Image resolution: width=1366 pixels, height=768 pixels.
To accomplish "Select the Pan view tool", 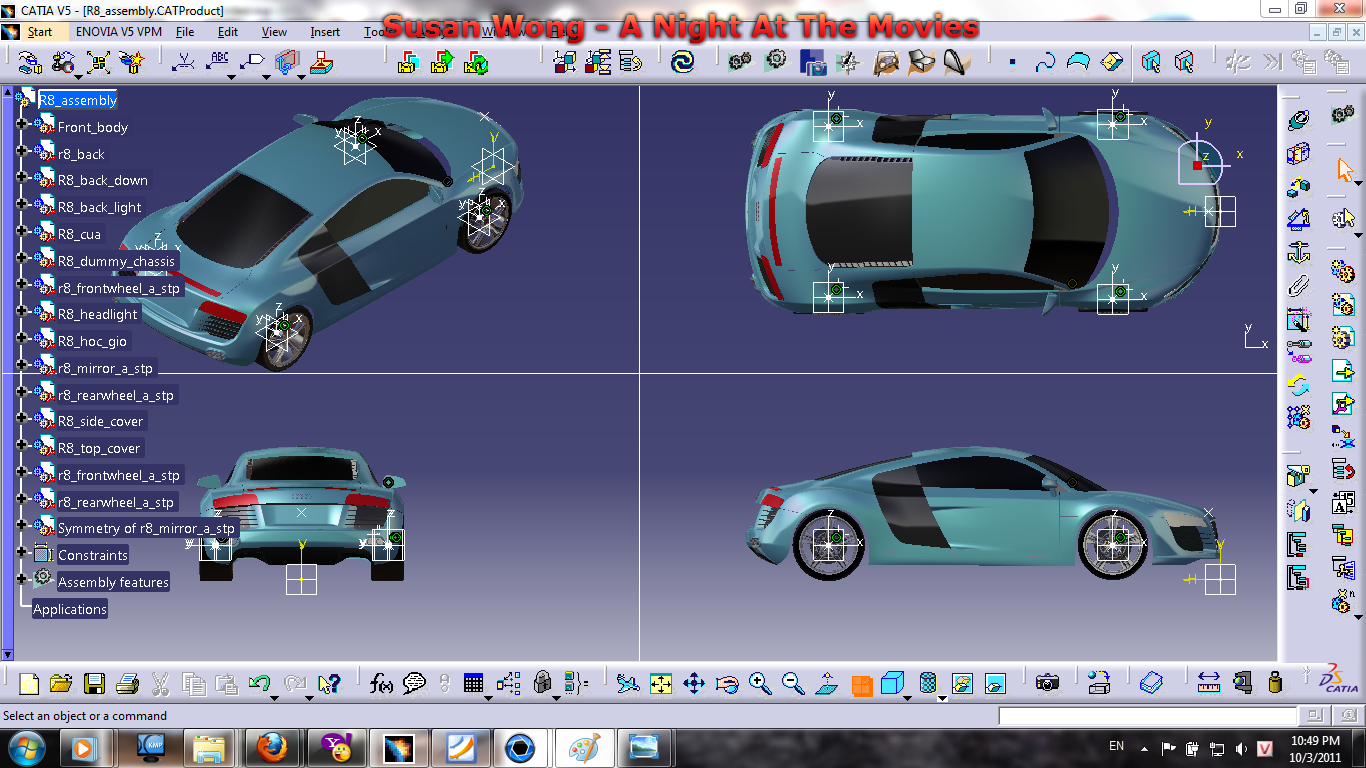I will (x=694, y=684).
